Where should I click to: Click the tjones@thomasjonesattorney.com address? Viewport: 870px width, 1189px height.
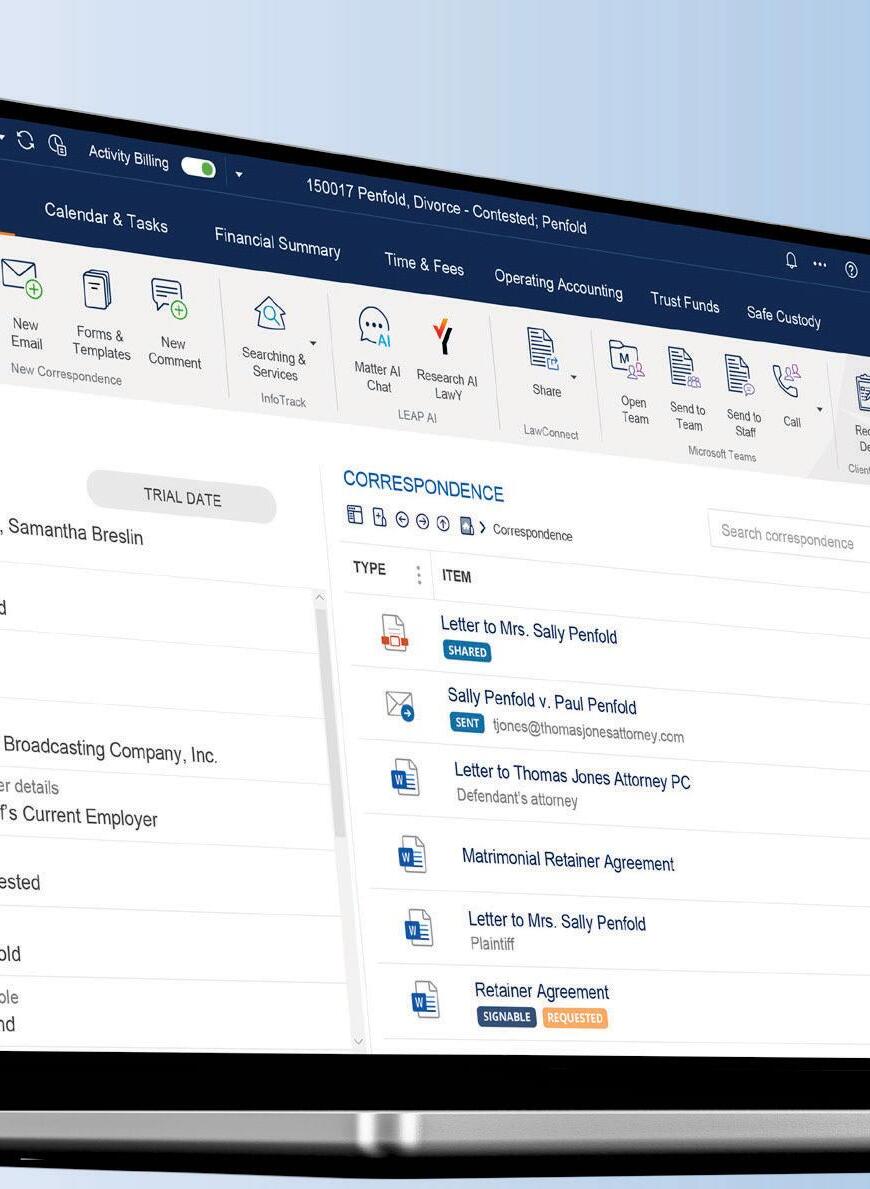[x=588, y=731]
